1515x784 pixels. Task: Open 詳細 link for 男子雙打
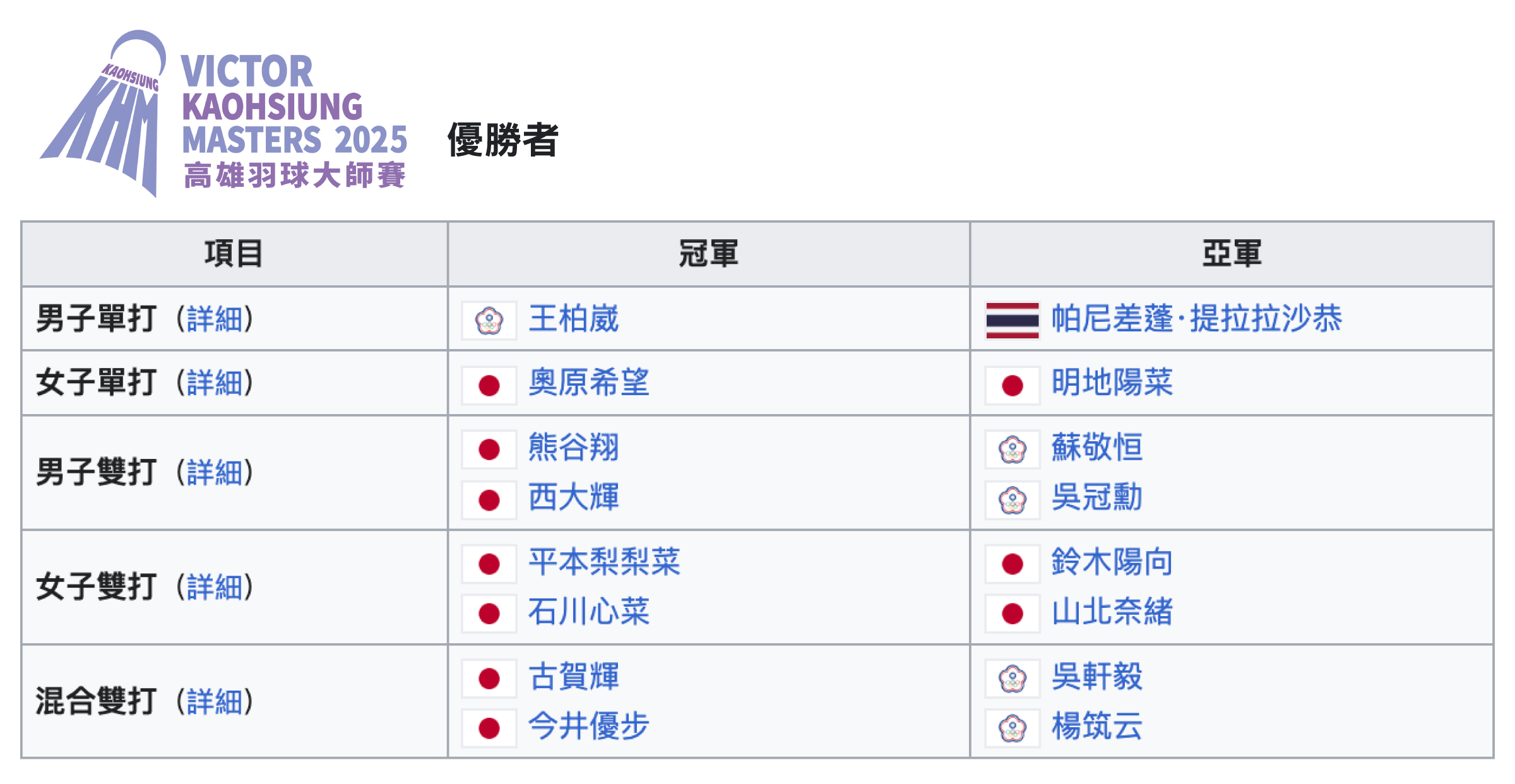click(215, 473)
